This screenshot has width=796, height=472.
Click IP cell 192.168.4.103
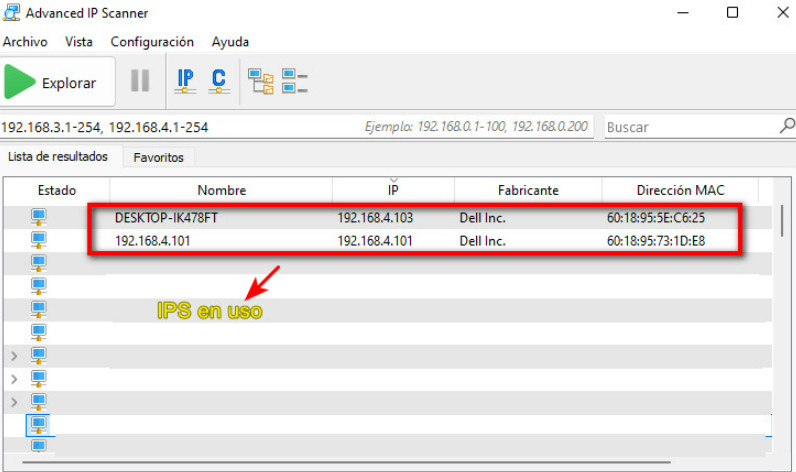click(x=375, y=218)
